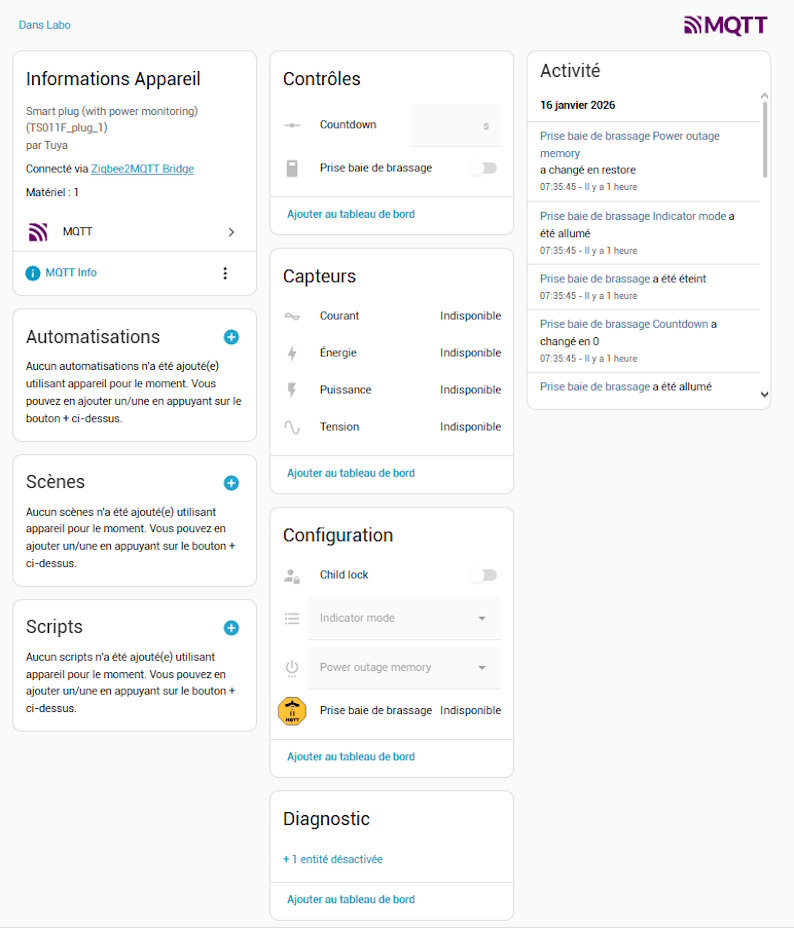Add a new scene with plus icon
Image resolution: width=794 pixels, height=928 pixels.
[231, 483]
